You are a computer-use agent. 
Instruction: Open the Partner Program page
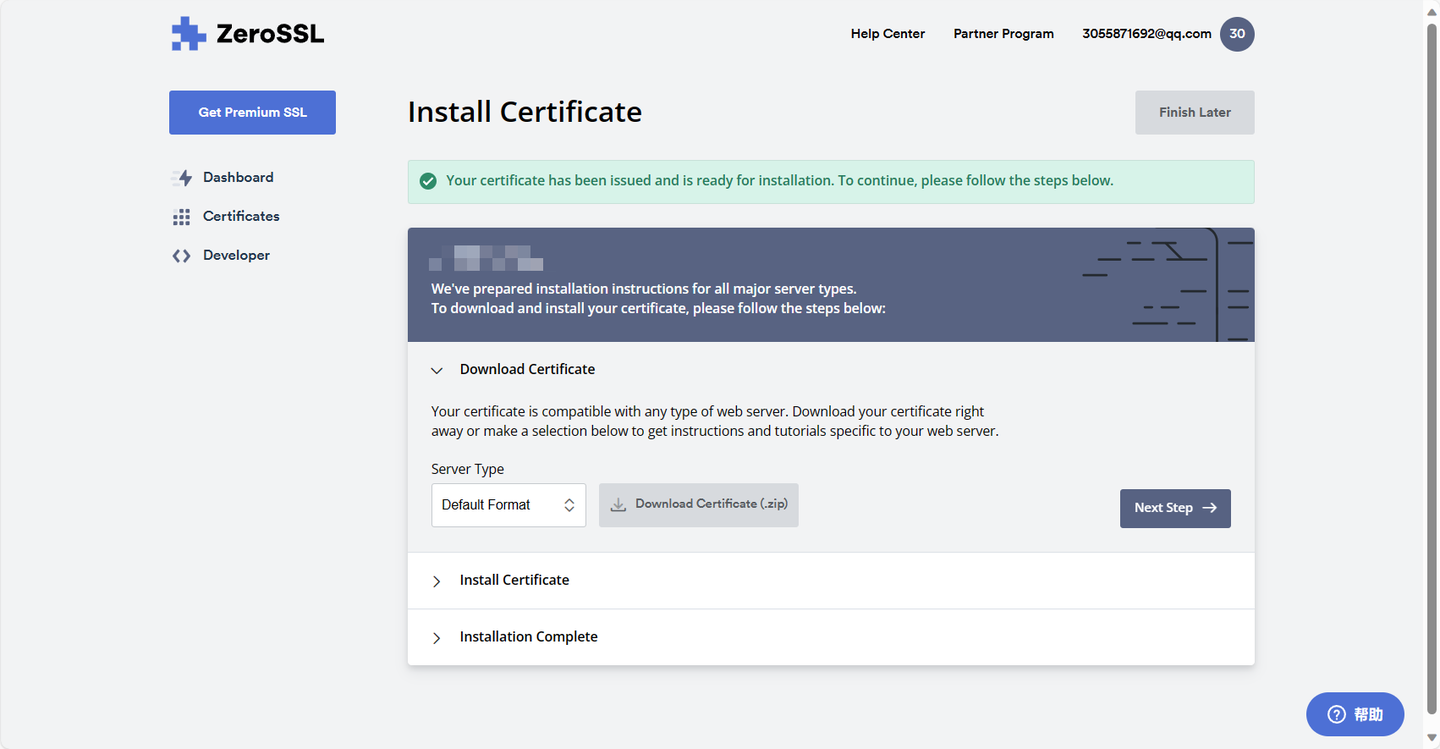pos(1003,34)
